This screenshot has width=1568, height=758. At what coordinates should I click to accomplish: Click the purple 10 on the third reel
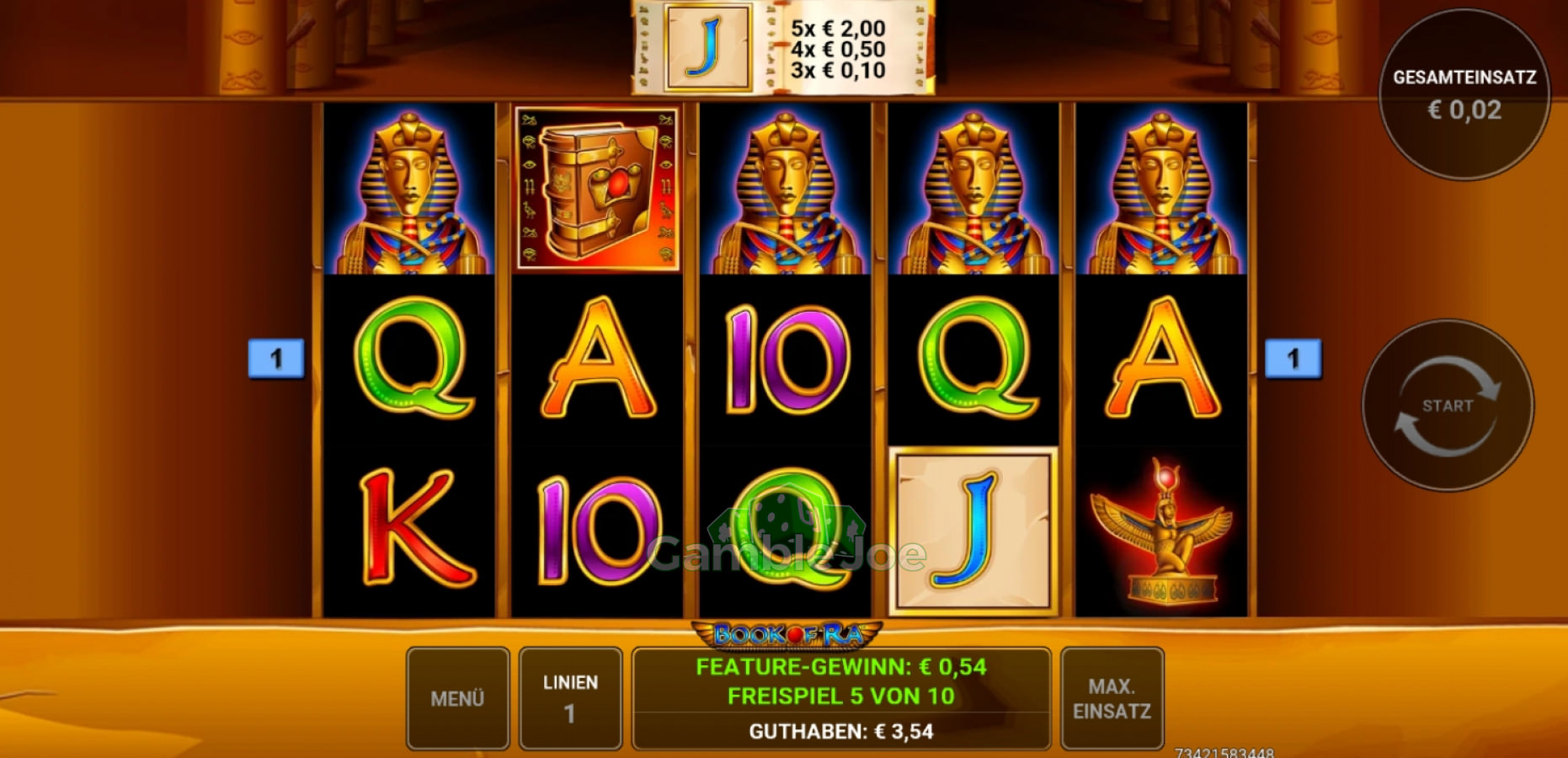(787, 360)
